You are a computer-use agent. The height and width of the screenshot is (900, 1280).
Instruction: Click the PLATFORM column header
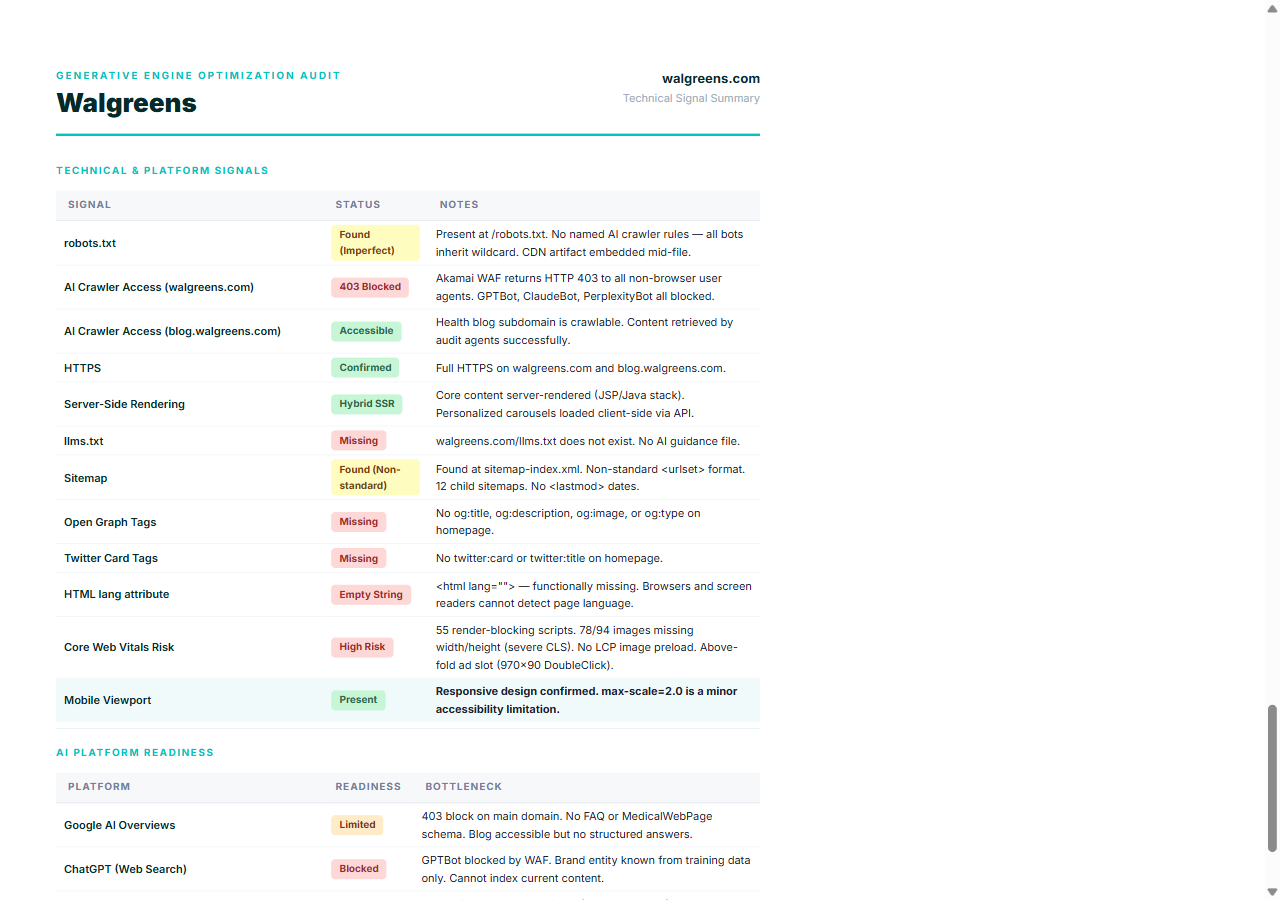pos(99,787)
